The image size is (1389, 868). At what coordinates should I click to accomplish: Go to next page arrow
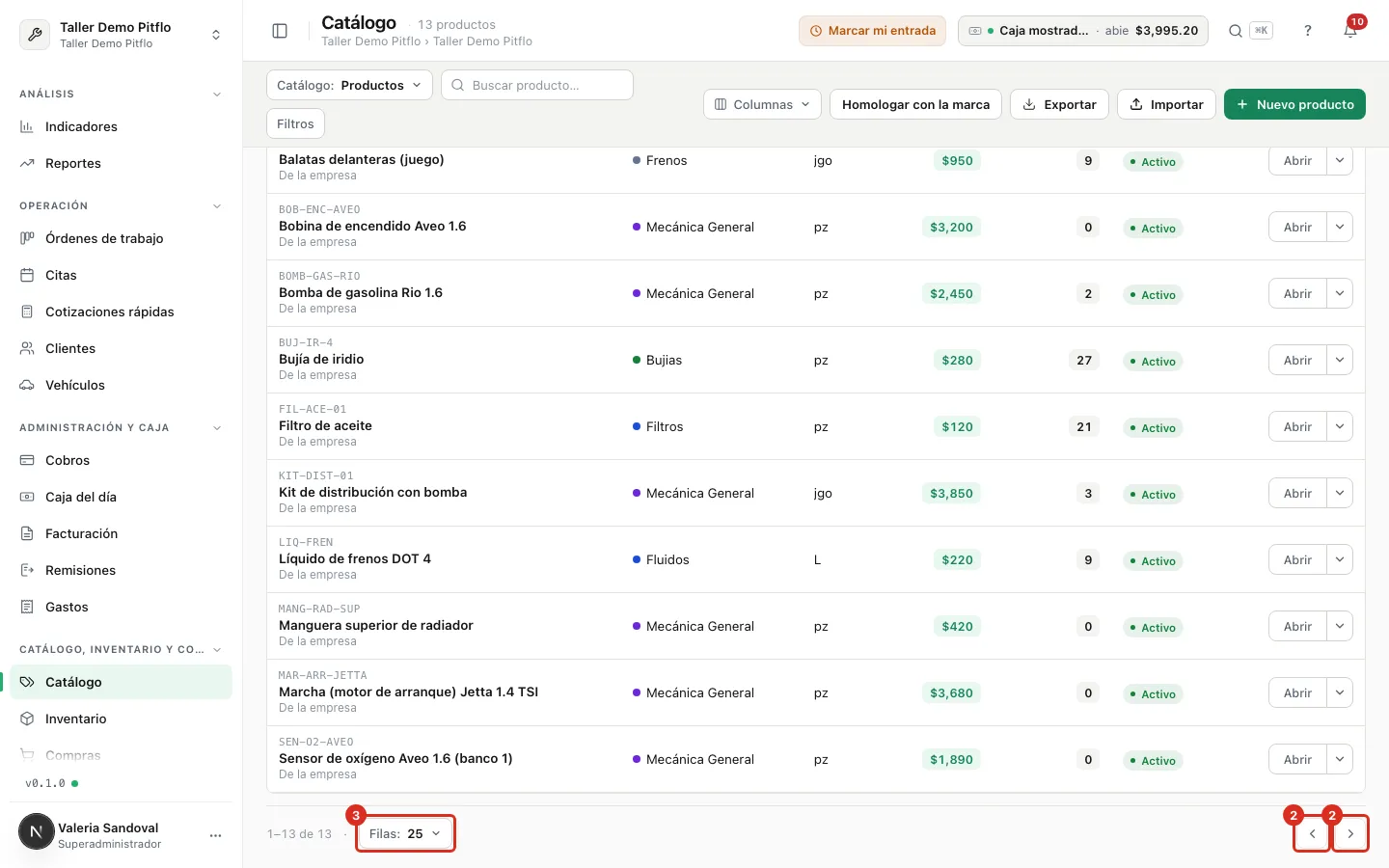1350,834
